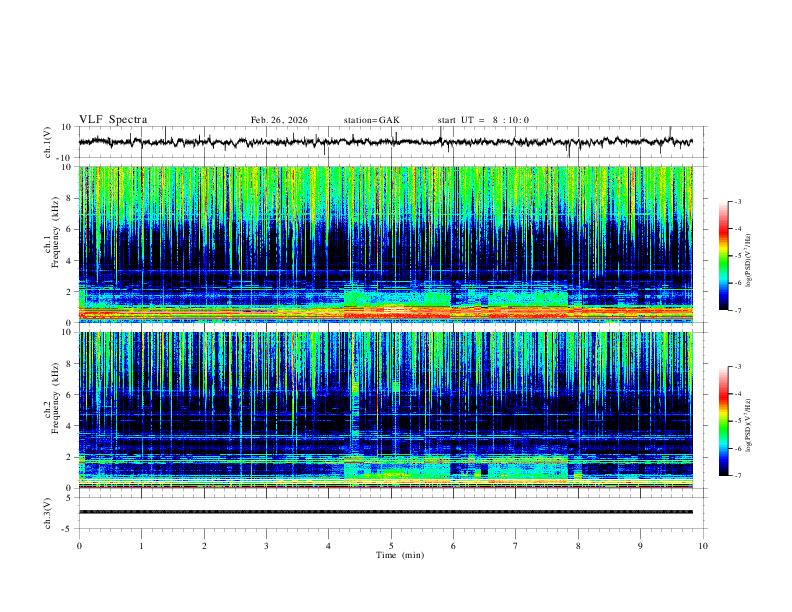792x612 pixels.
Task: Click the ch.2 "Frequency (kHz)" axis label
Action: click(x=55, y=396)
